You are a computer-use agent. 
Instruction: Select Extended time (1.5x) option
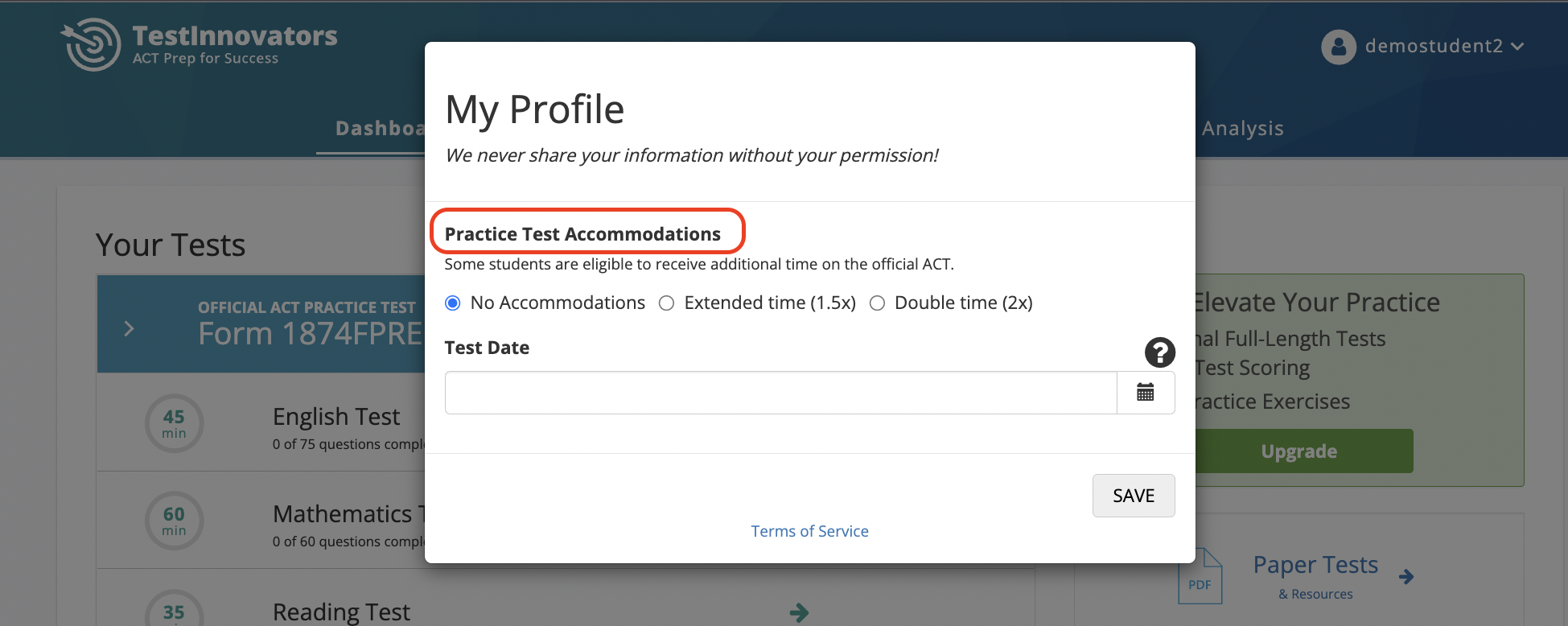tap(666, 303)
